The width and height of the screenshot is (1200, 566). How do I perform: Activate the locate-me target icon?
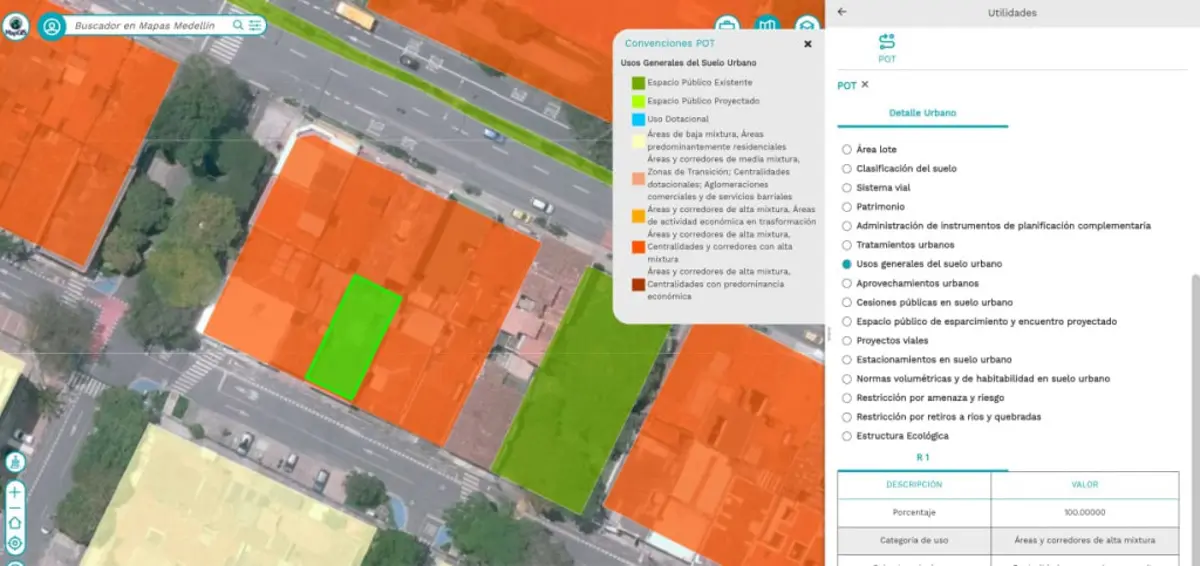[x=15, y=544]
